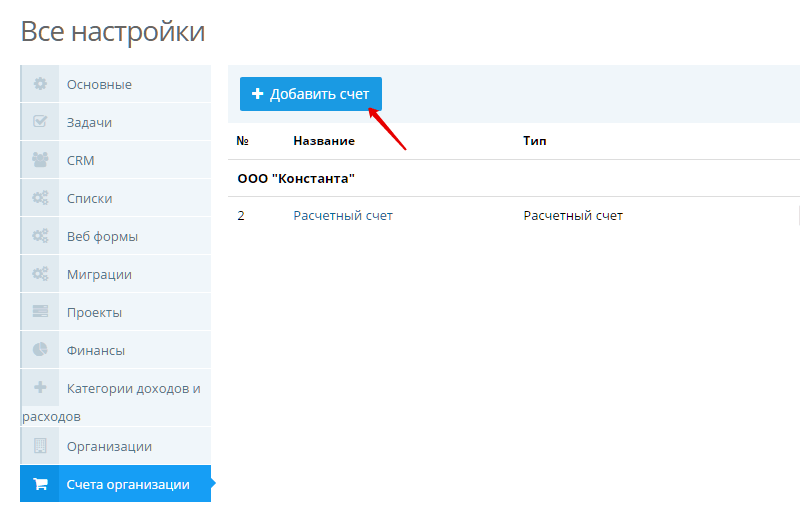Click the Название column header
The image size is (800, 505).
pos(323,141)
